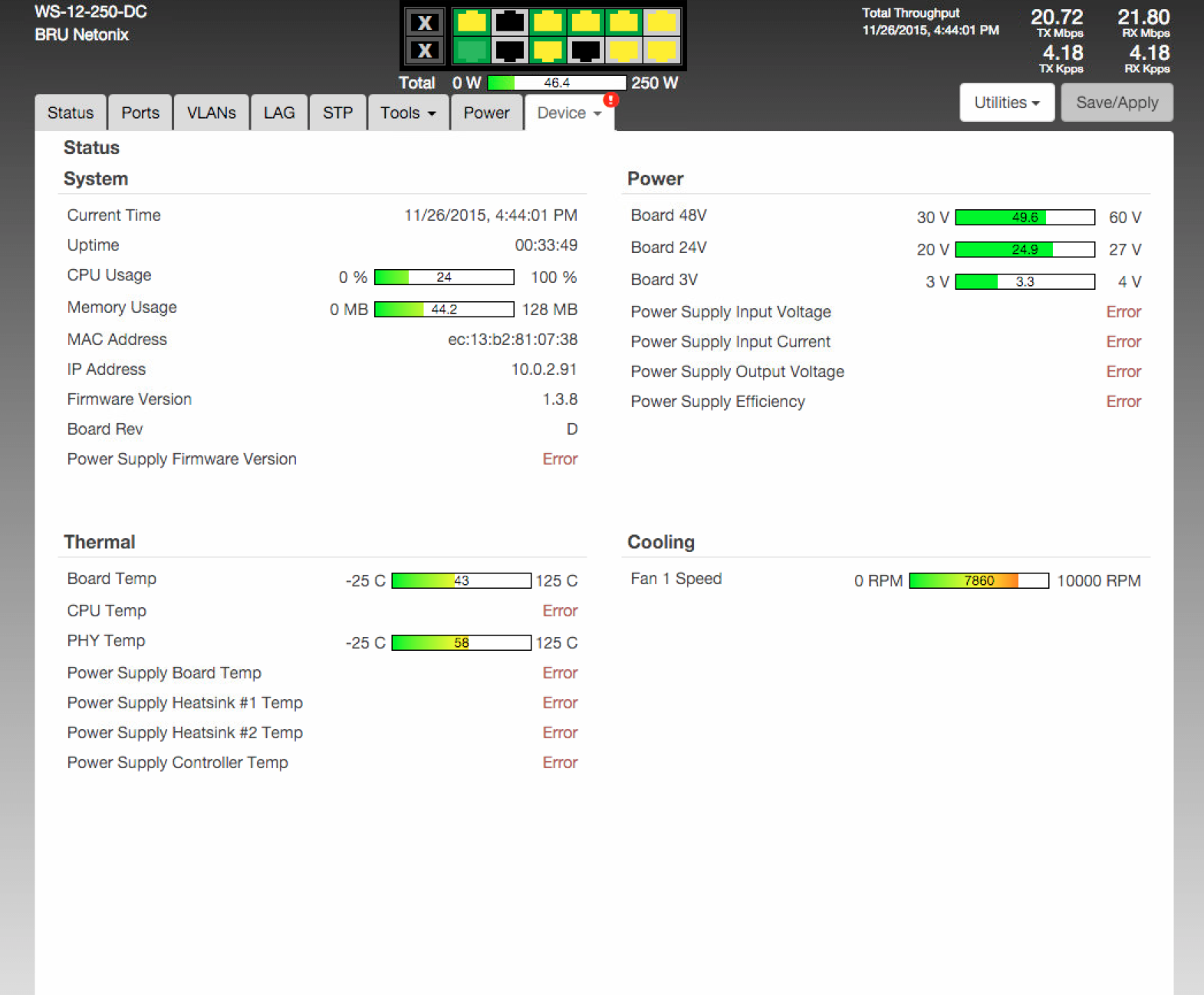Select top-row third yellow port icon
Screen dimensions: 1204x995
pos(548,21)
